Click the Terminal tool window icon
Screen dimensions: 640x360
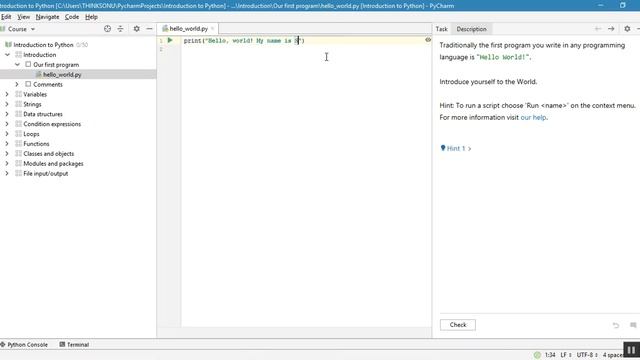pos(62,344)
